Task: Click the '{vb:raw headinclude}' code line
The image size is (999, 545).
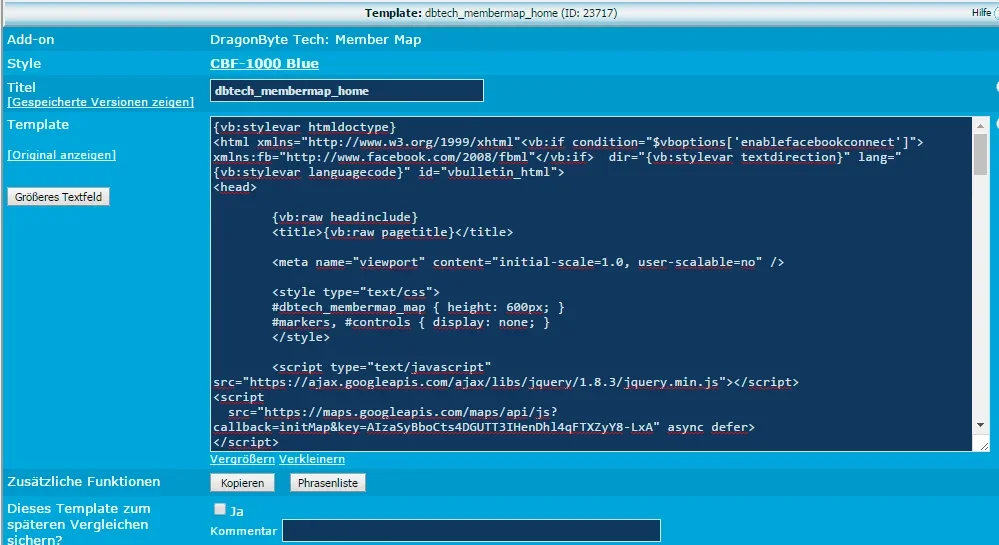Action: (345, 217)
